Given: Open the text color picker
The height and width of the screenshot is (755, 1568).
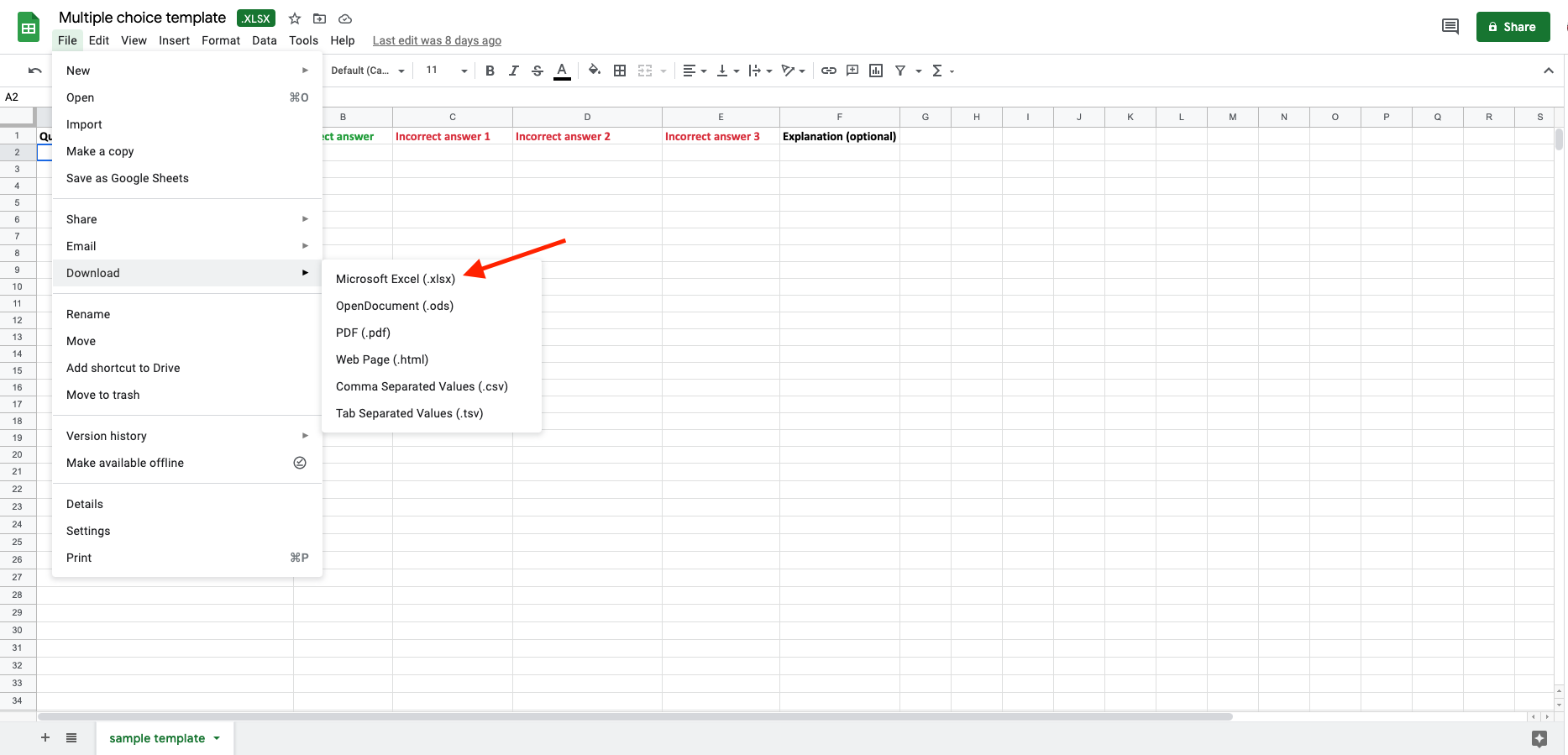Looking at the screenshot, I should (562, 71).
